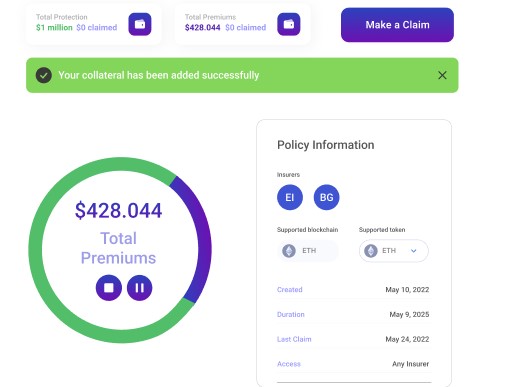
Task: Click the Access row label
Action: tap(289, 364)
